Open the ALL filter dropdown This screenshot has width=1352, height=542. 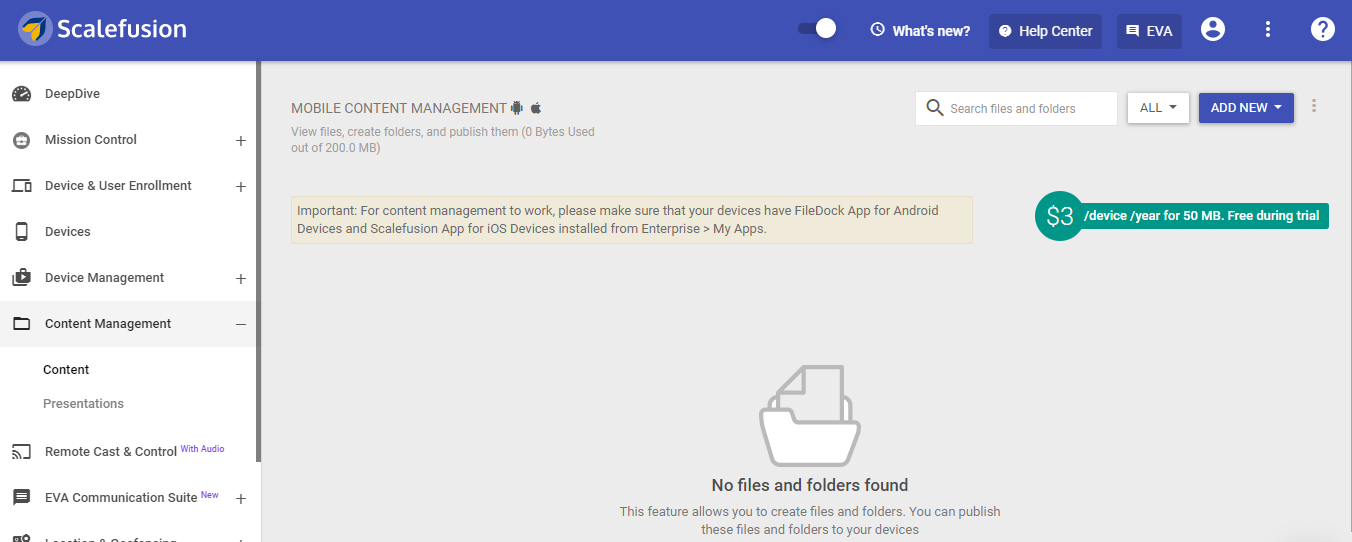(x=1158, y=108)
